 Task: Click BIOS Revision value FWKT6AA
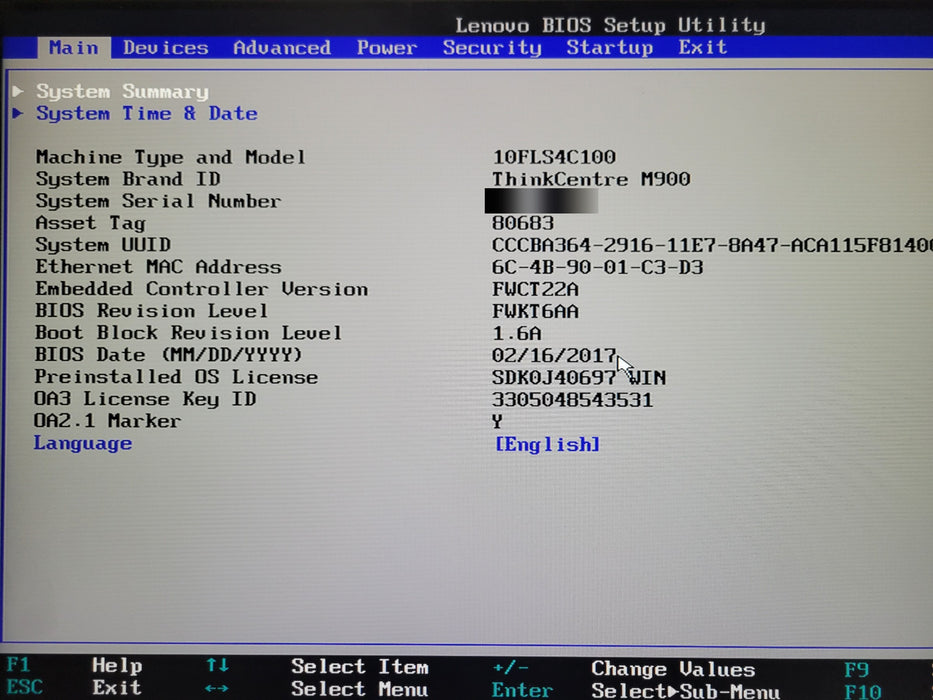point(535,311)
